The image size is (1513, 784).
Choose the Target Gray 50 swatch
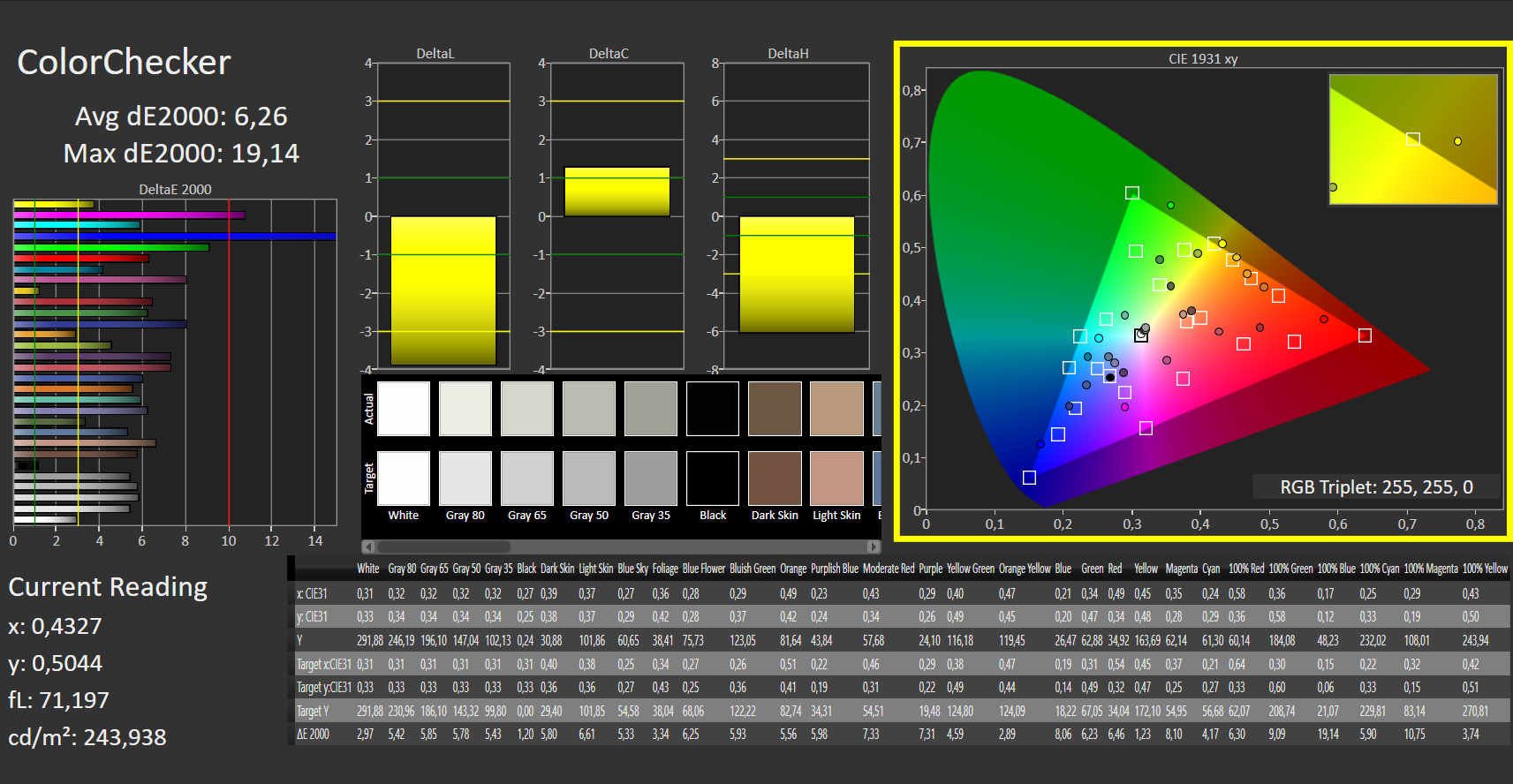point(589,479)
